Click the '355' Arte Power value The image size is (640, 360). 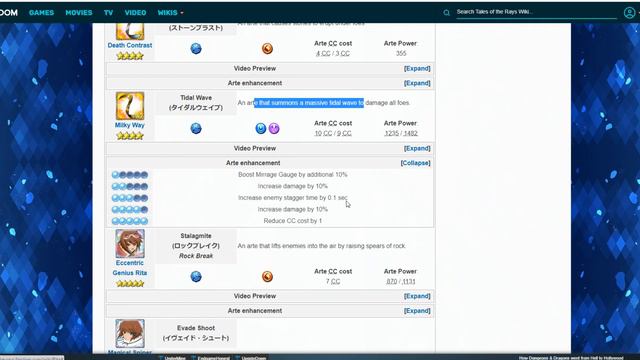(401, 53)
